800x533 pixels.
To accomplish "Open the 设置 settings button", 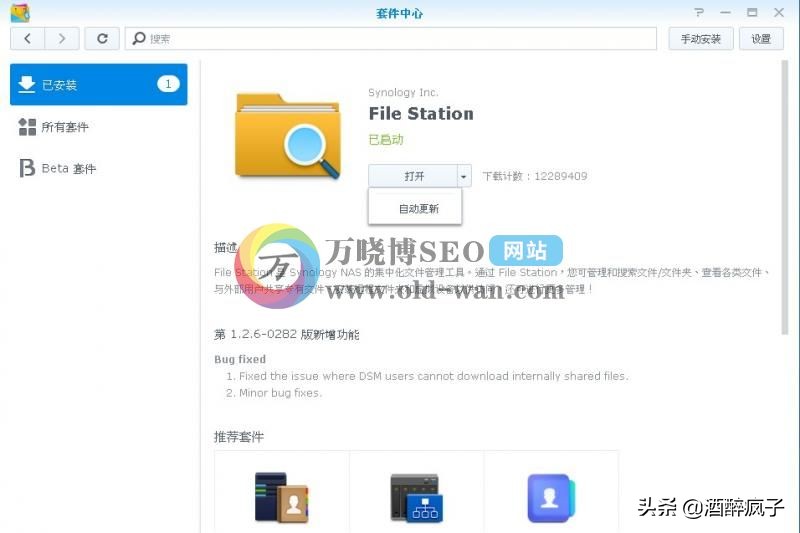I will pyautogui.click(x=761, y=39).
